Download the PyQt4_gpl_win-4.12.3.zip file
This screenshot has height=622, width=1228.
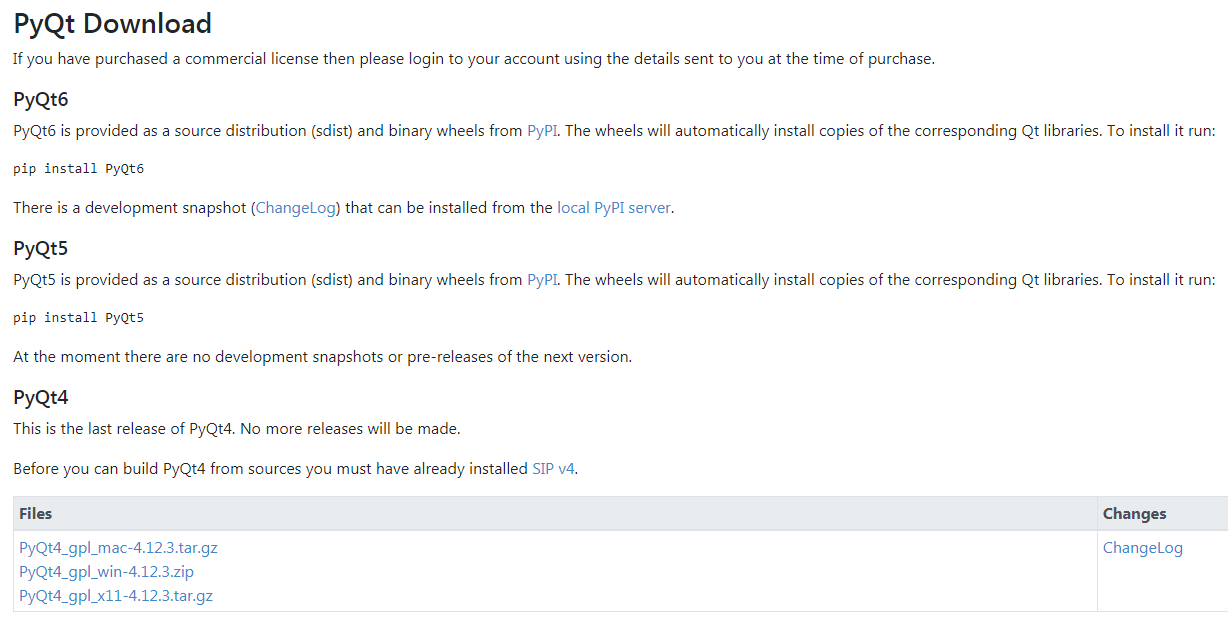pyautogui.click(x=106, y=572)
